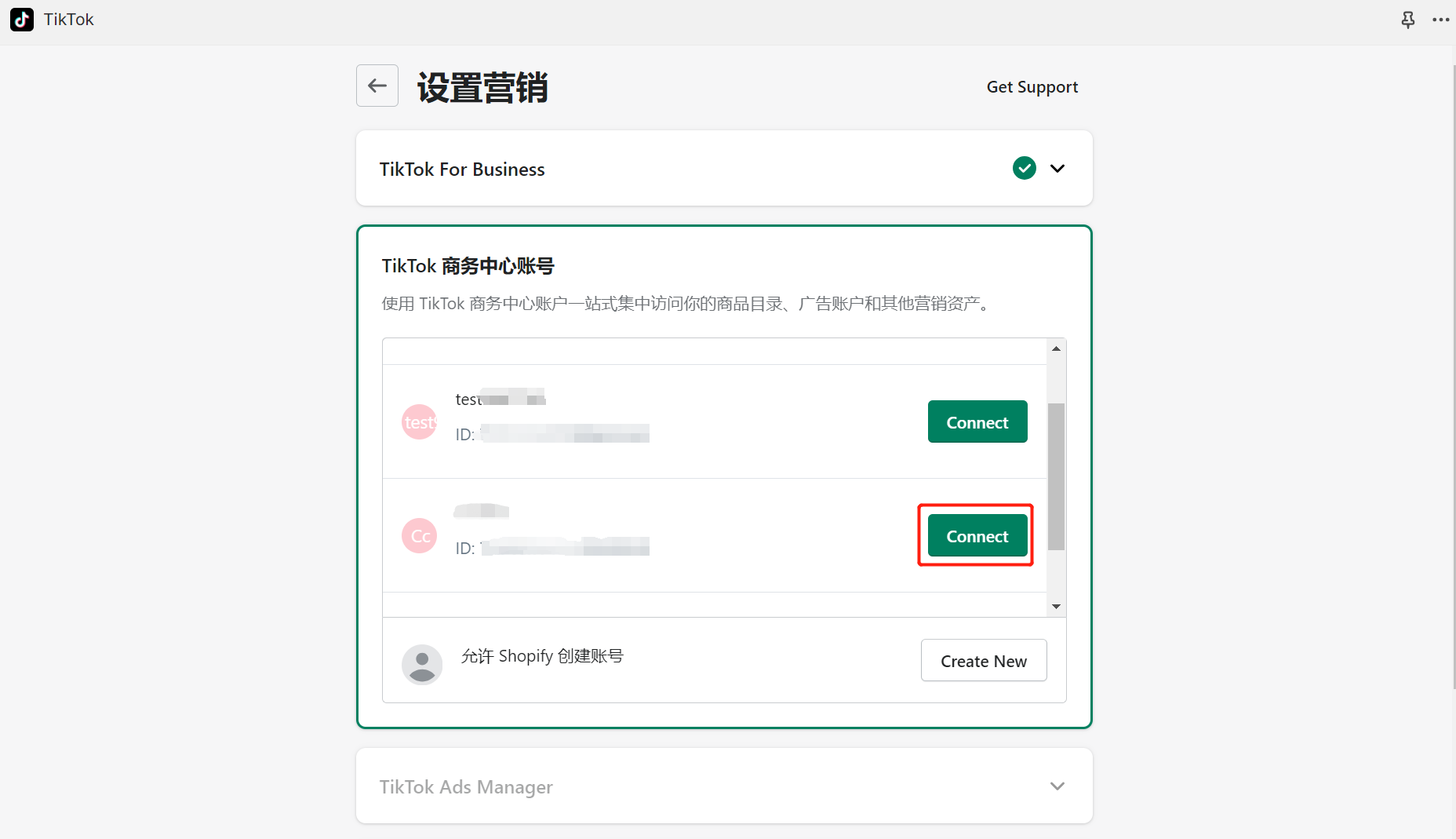Image resolution: width=1456 pixels, height=839 pixels.
Task: Click the TikTok app logo icon
Action: click(22, 20)
